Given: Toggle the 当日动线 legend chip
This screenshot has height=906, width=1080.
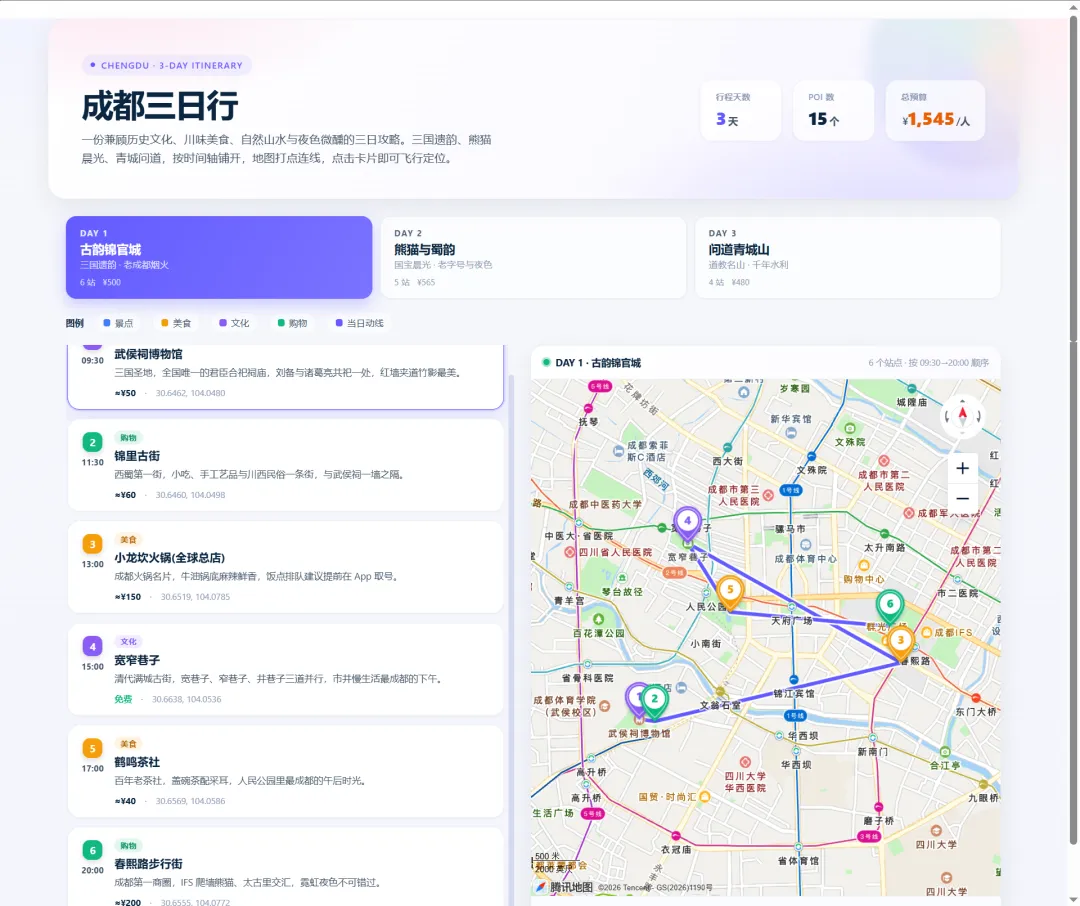Looking at the screenshot, I should [x=360, y=323].
